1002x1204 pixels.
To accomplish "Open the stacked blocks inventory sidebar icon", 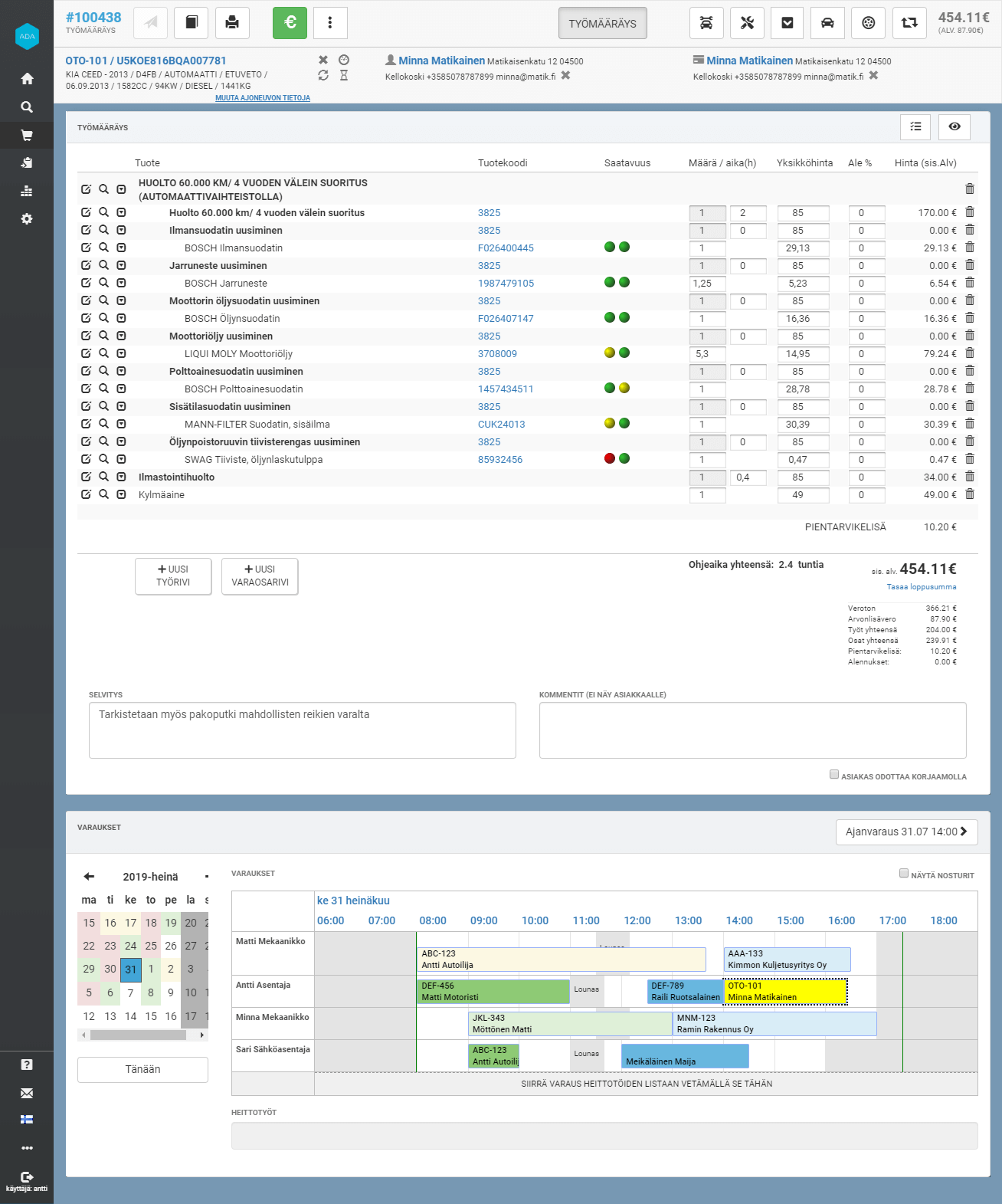I will (x=27, y=191).
